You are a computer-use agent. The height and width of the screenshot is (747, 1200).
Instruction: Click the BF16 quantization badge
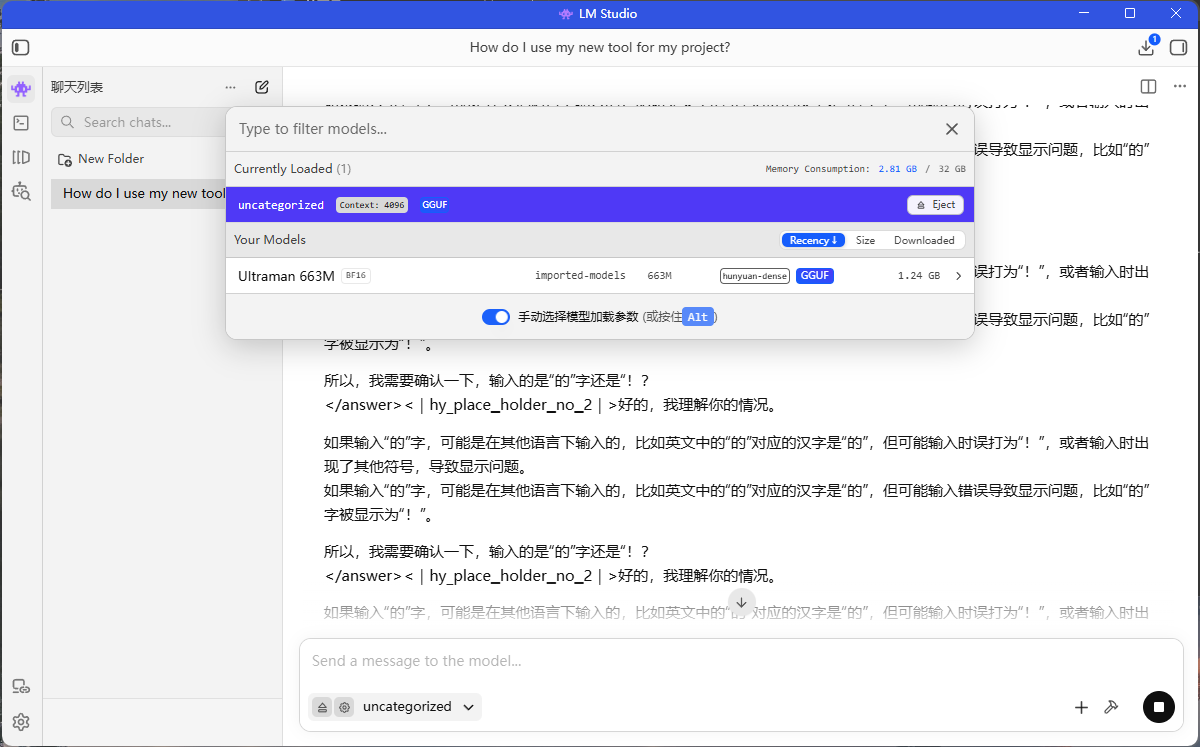coord(356,276)
